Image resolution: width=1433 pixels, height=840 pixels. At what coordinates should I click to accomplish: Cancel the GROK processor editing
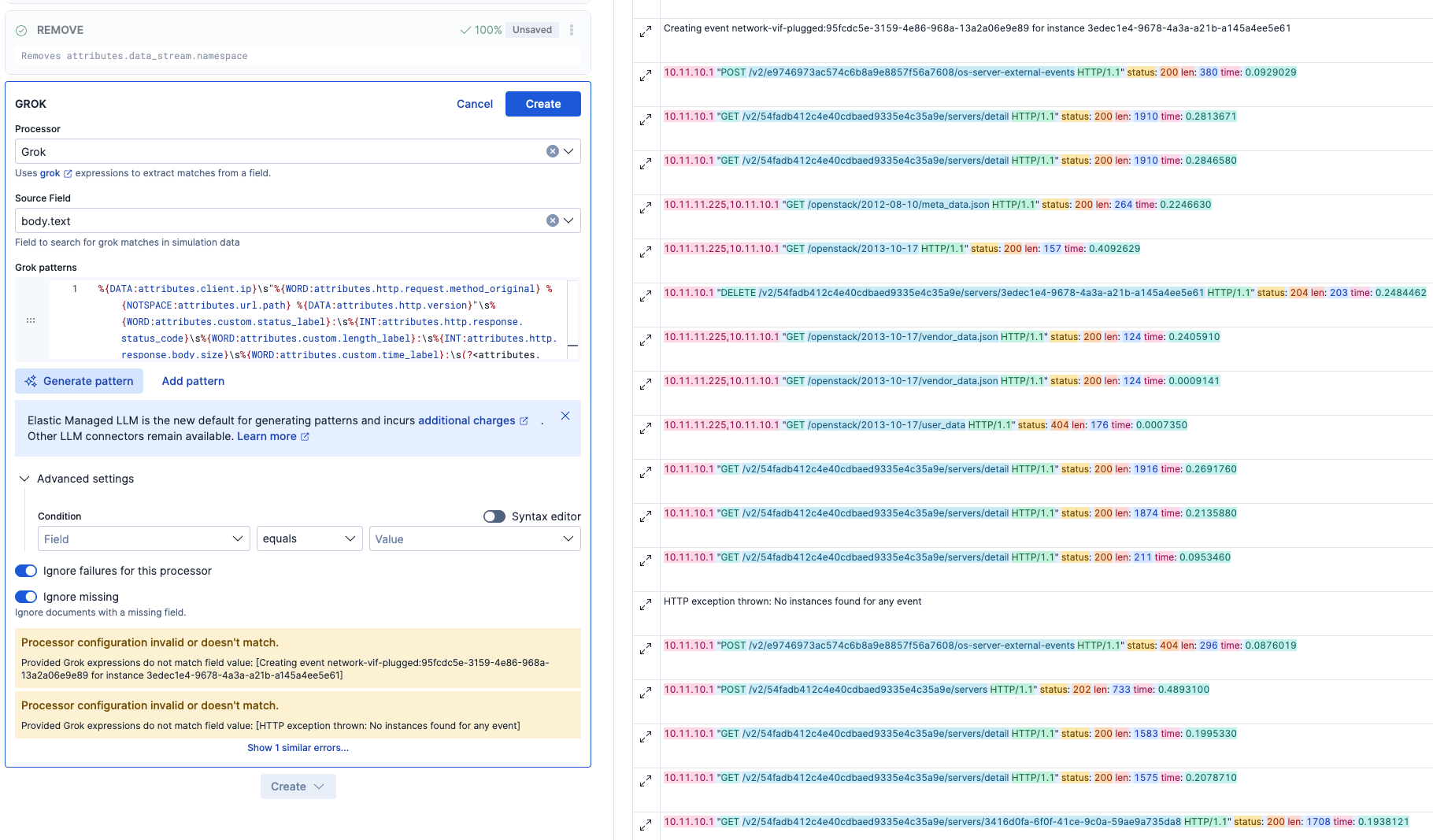point(475,104)
